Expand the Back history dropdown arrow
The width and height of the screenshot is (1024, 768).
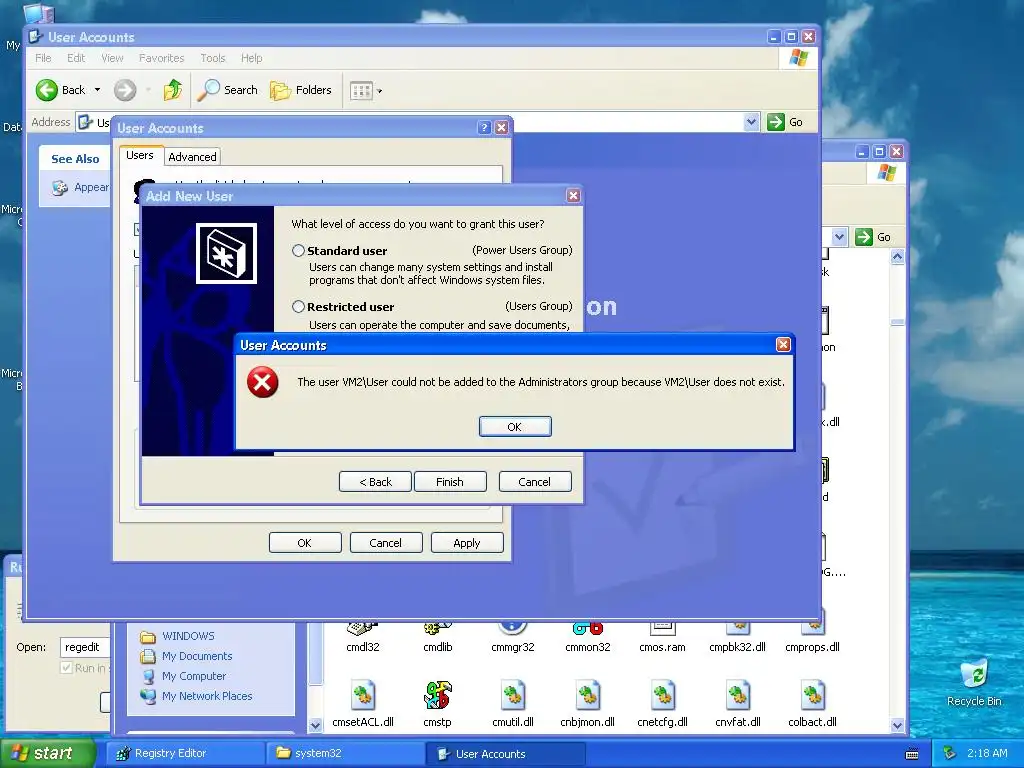(x=97, y=90)
